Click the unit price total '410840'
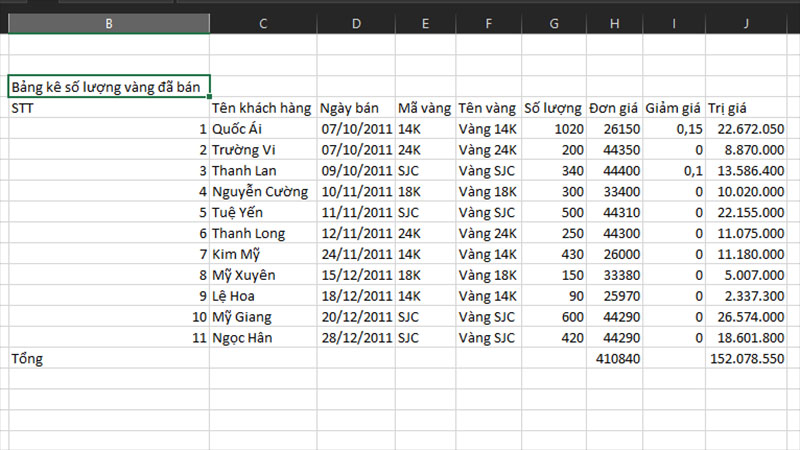 point(614,358)
